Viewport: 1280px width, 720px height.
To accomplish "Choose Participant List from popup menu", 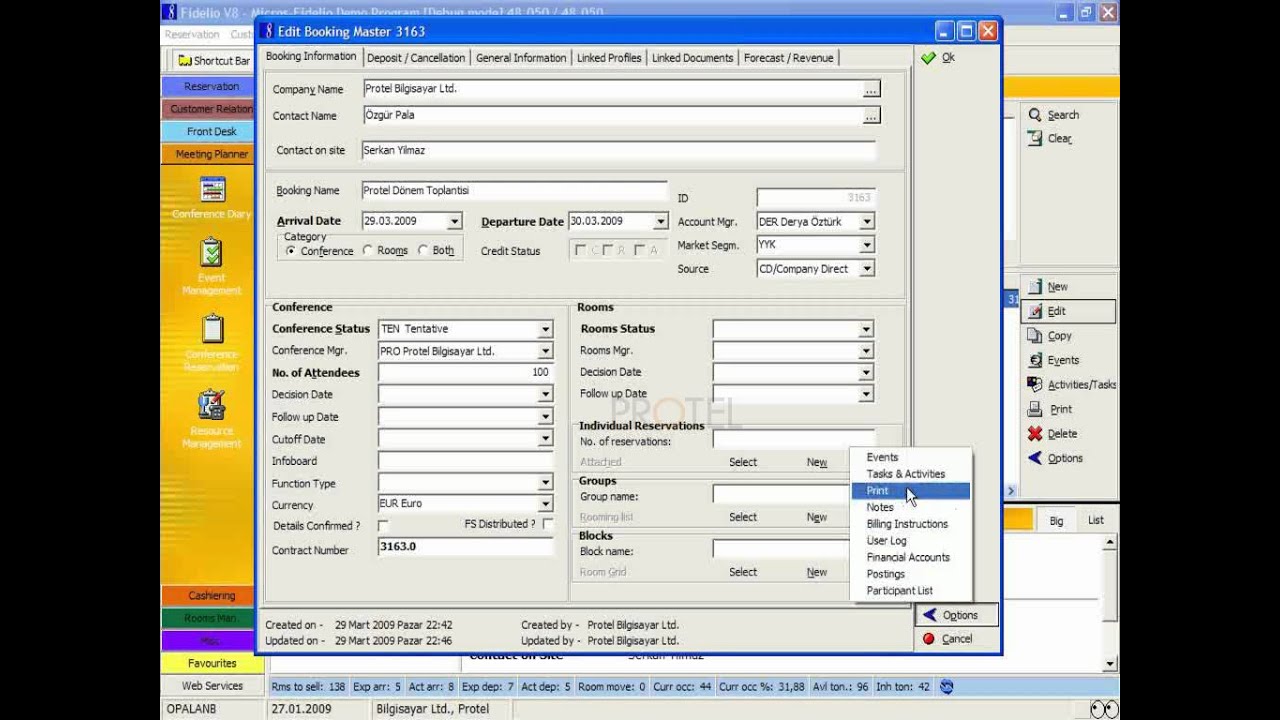I will [910, 591].
